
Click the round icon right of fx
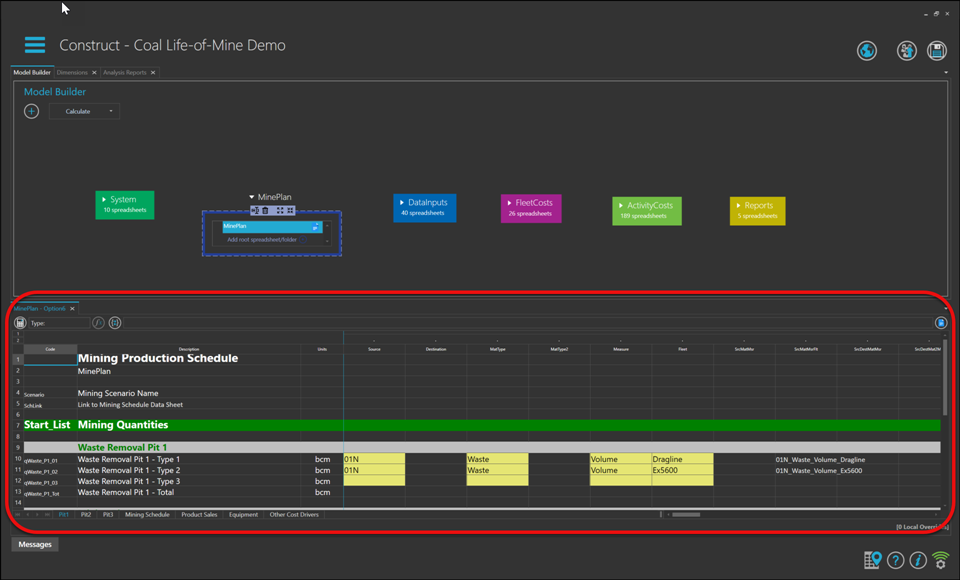[114, 323]
